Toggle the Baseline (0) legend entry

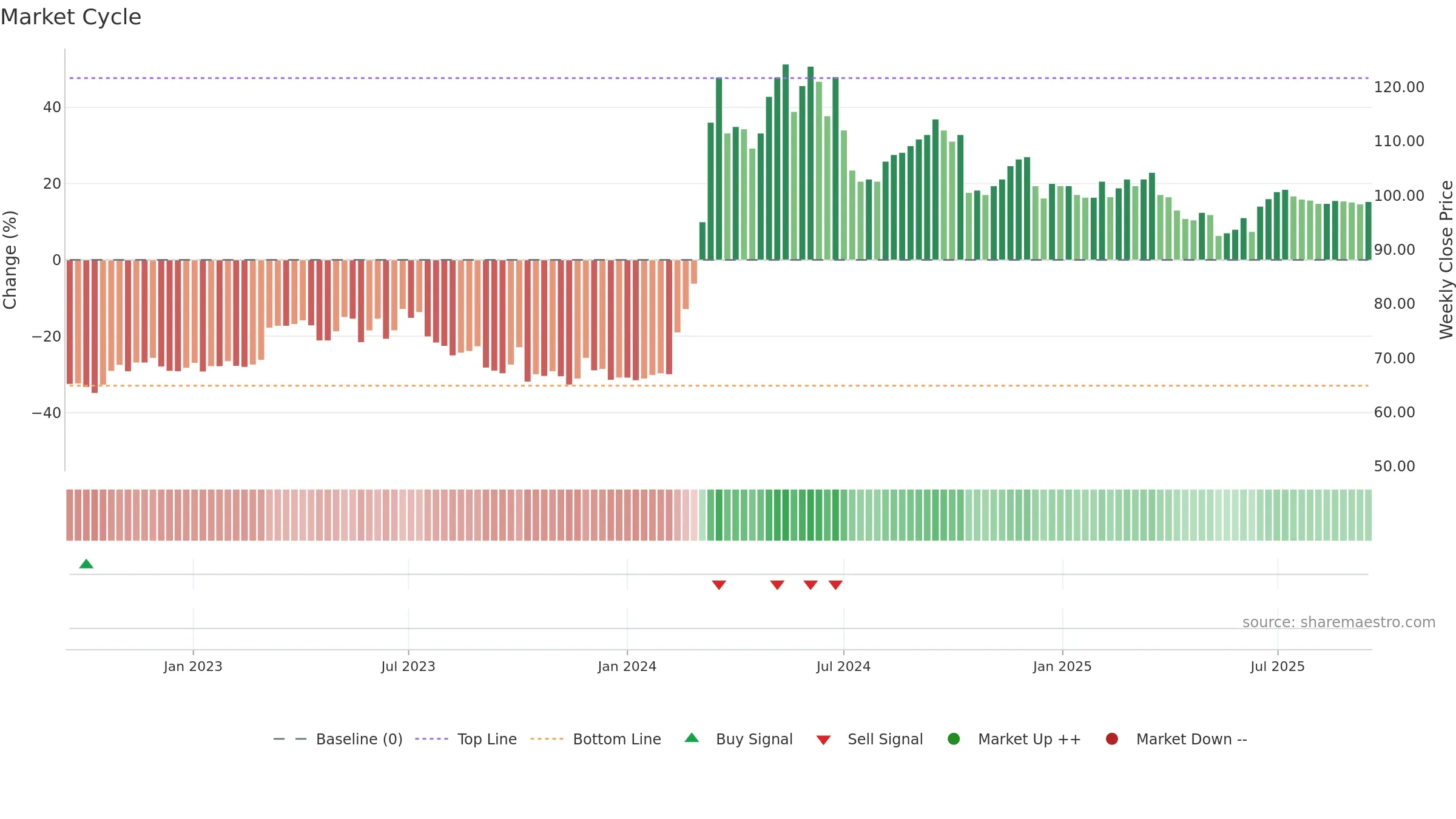coord(338,739)
